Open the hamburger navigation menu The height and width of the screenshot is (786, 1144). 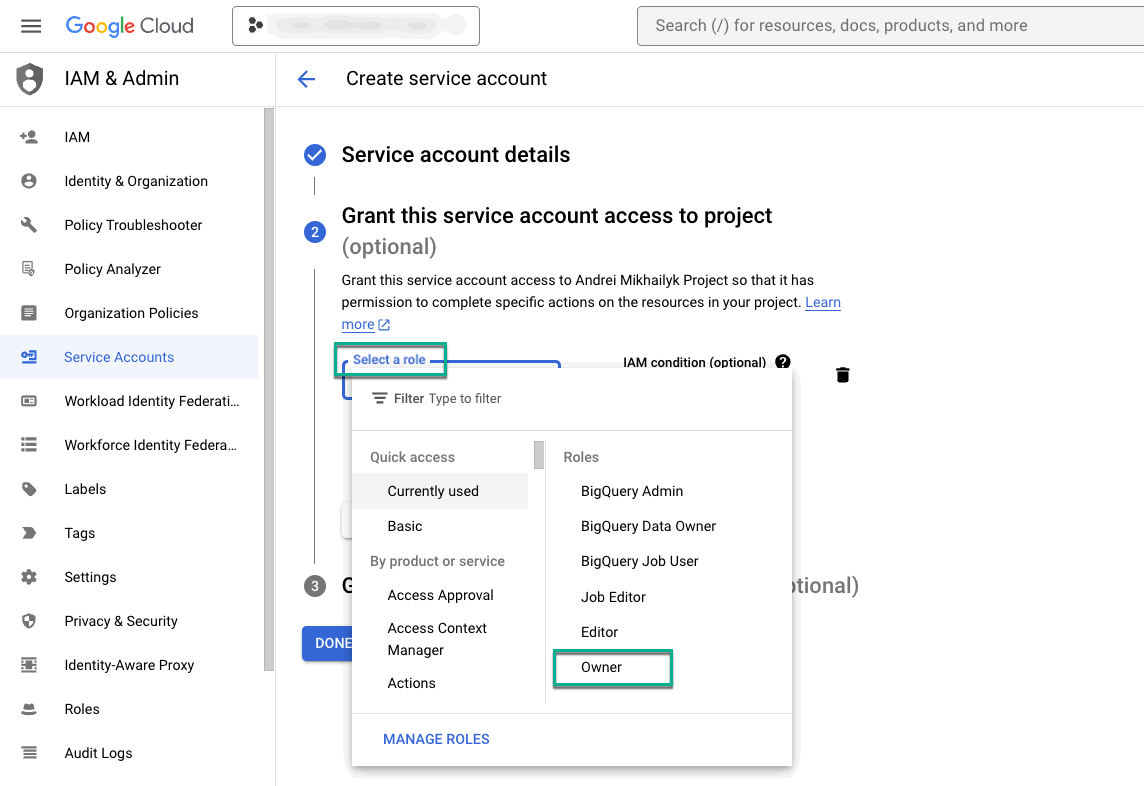click(31, 26)
